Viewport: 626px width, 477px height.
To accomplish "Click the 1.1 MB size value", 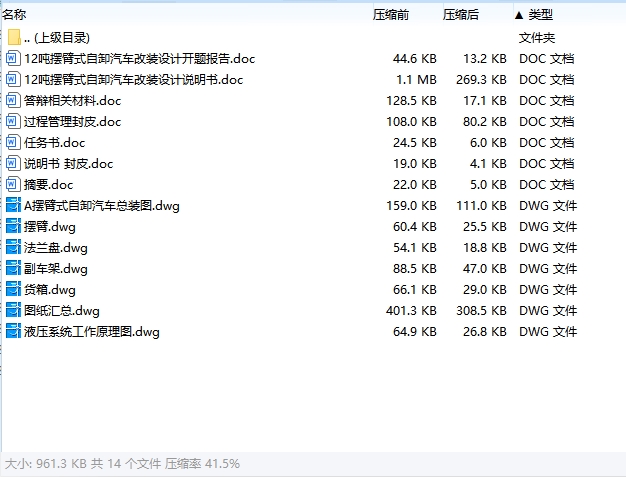I will (416, 79).
